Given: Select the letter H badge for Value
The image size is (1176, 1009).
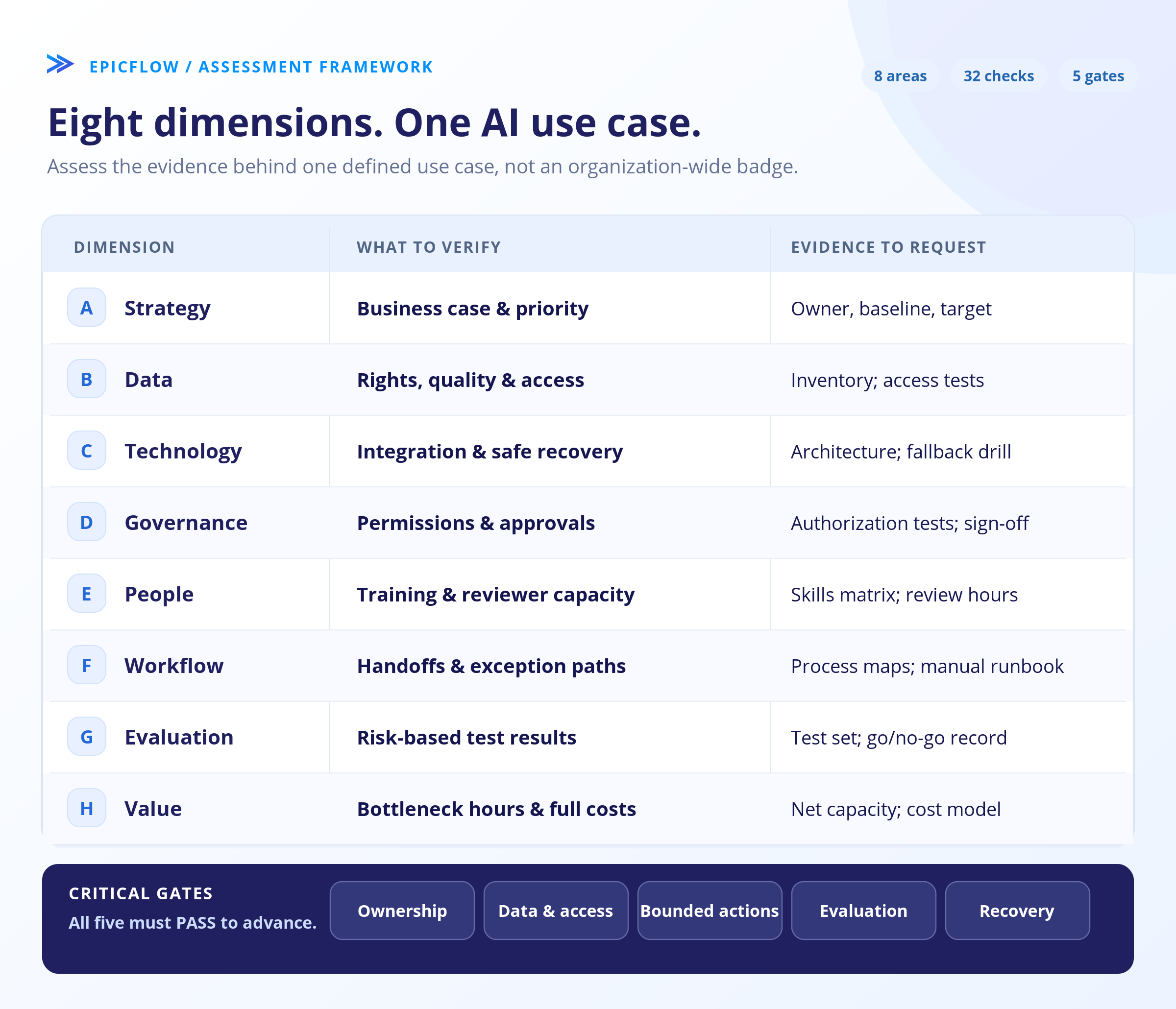Looking at the screenshot, I should pos(86,808).
